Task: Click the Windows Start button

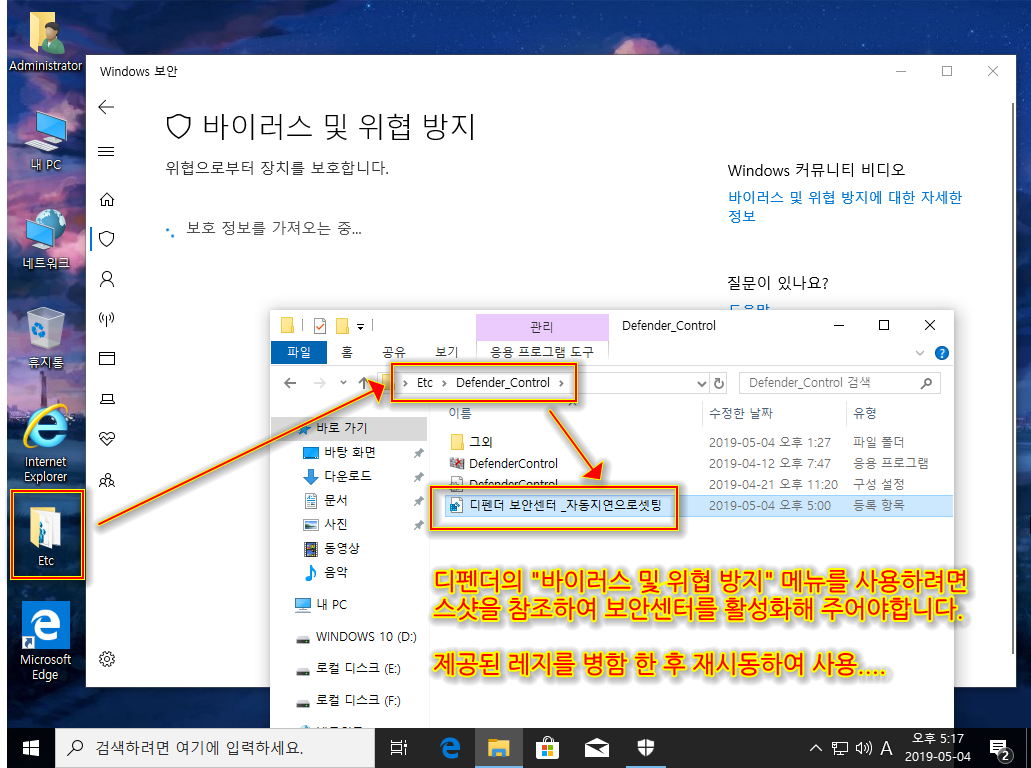Action: point(30,748)
